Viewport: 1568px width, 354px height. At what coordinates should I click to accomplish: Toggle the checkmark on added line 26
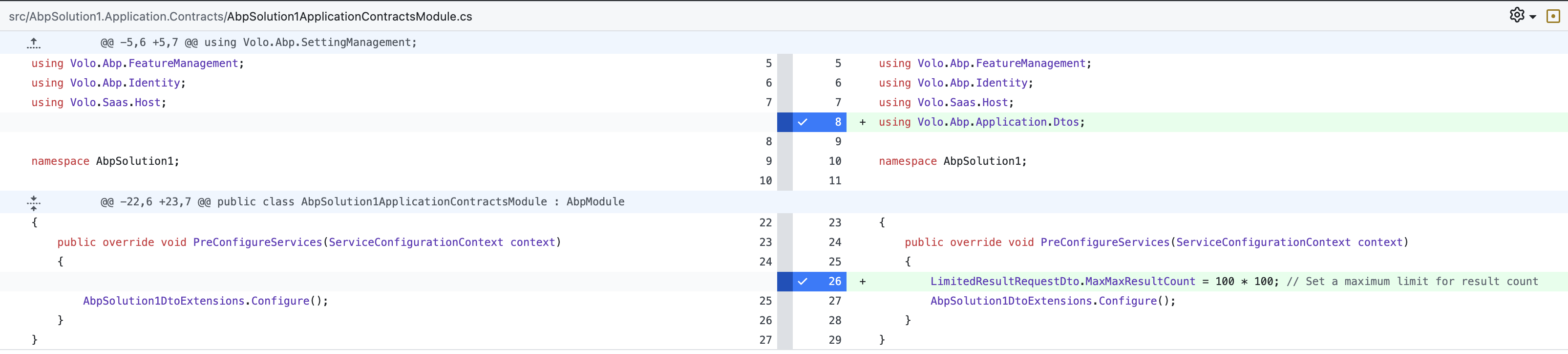click(802, 282)
